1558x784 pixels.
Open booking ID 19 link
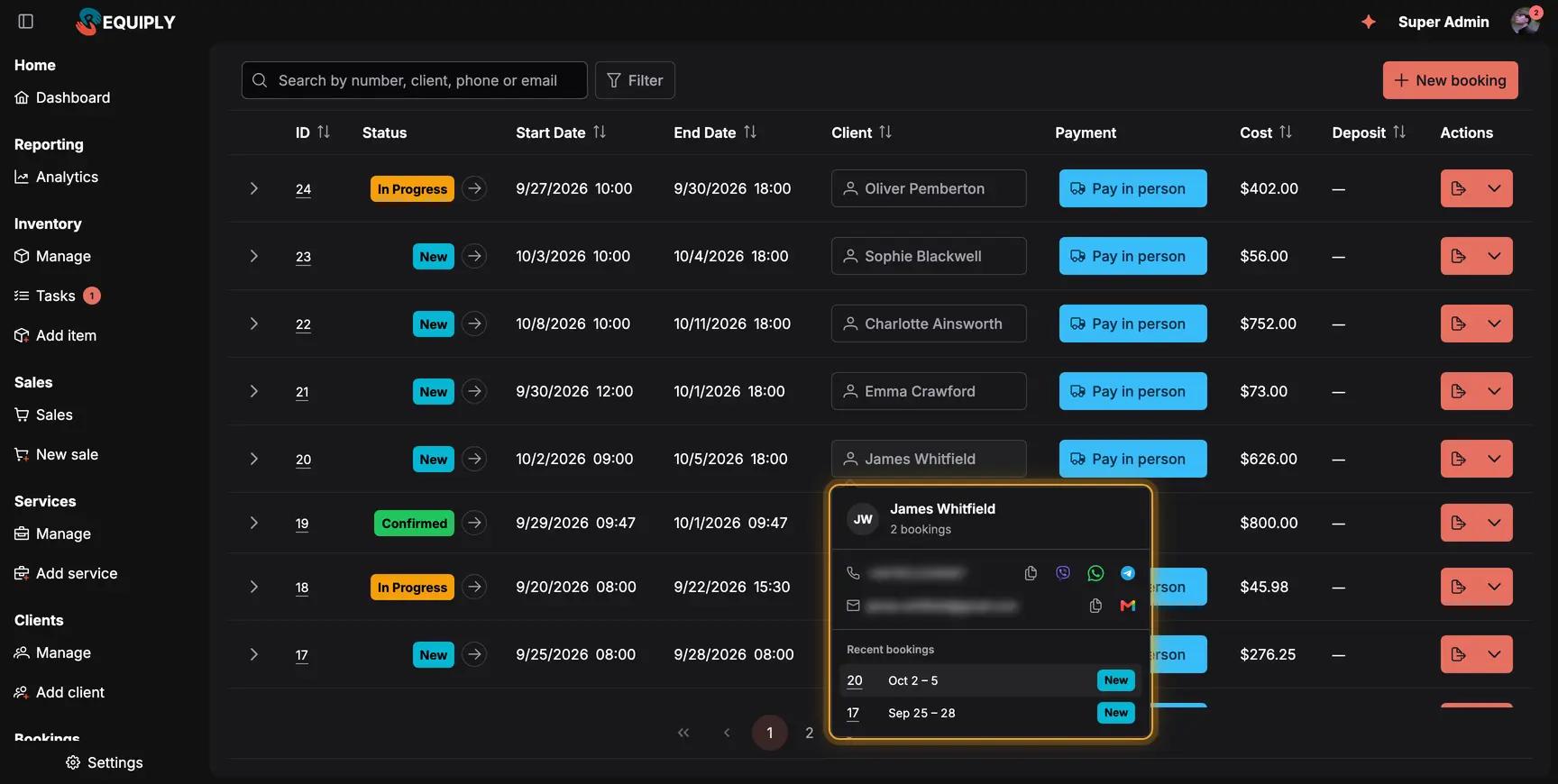(302, 524)
